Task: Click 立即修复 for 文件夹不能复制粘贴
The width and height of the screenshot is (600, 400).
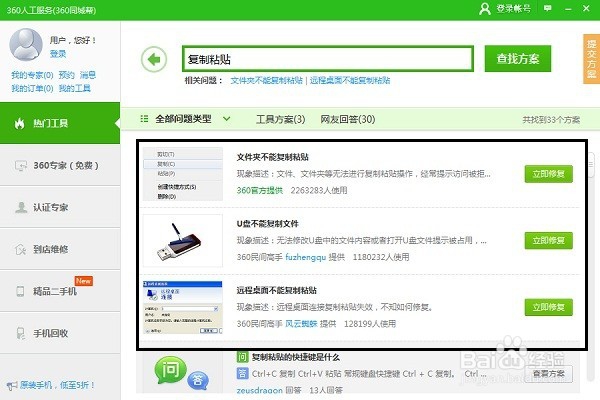Action: [548, 174]
